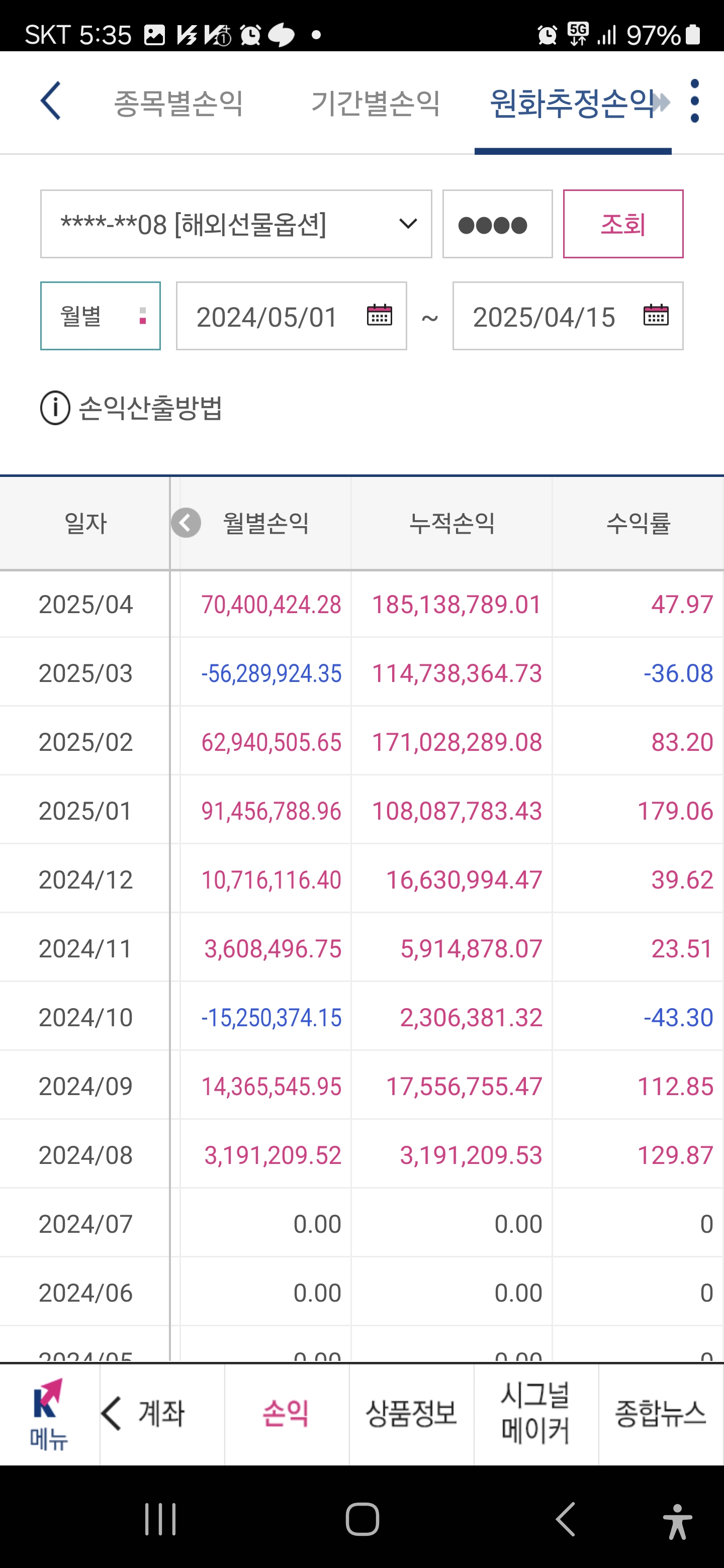Expand the 해외선물옵션 account dropdown
724x1568 pixels.
236,224
